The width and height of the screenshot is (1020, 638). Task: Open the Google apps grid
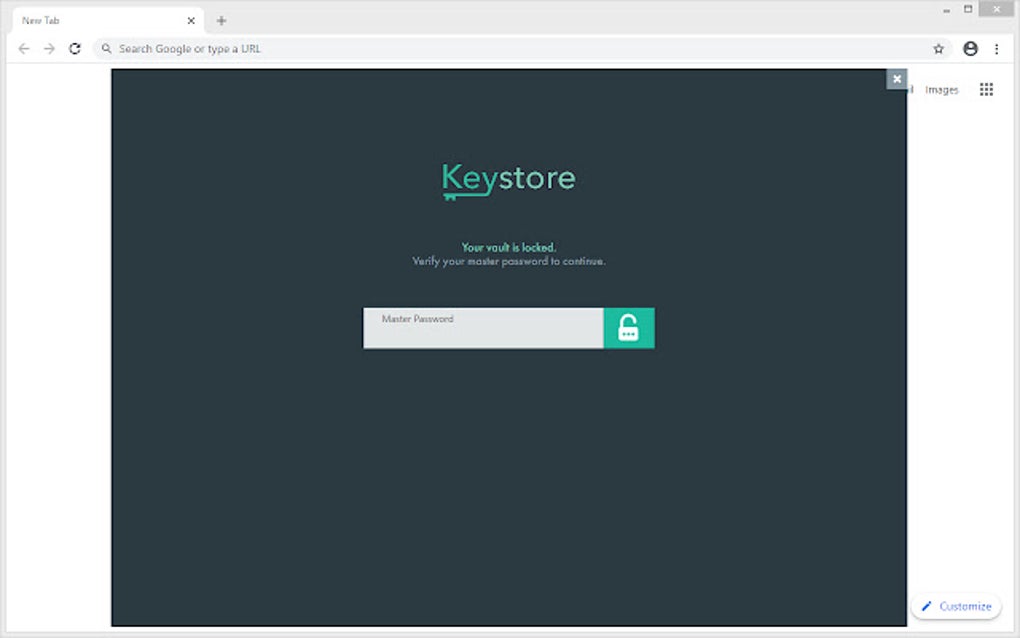point(985,89)
